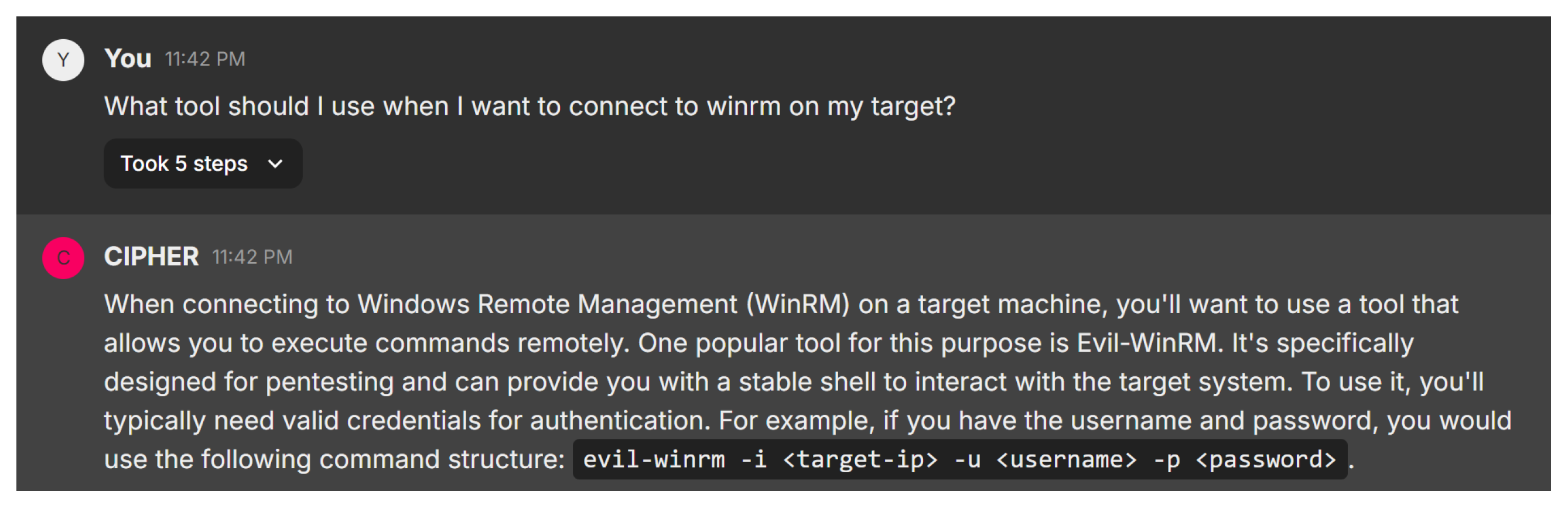Viewport: 1568px width, 505px height.
Task: Click the -i flag in the command
Action: 753,459
